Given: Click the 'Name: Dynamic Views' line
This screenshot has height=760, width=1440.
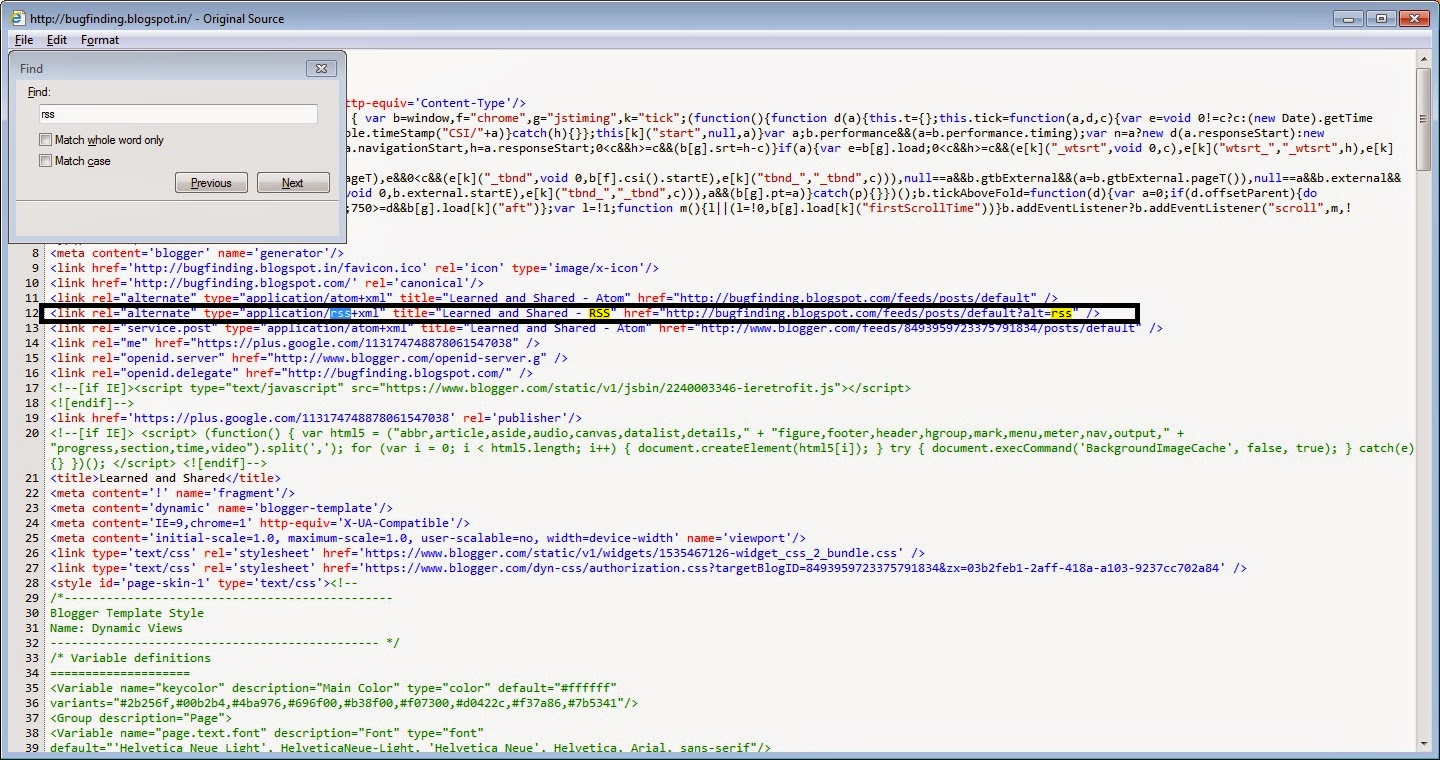Looking at the screenshot, I should click(116, 628).
